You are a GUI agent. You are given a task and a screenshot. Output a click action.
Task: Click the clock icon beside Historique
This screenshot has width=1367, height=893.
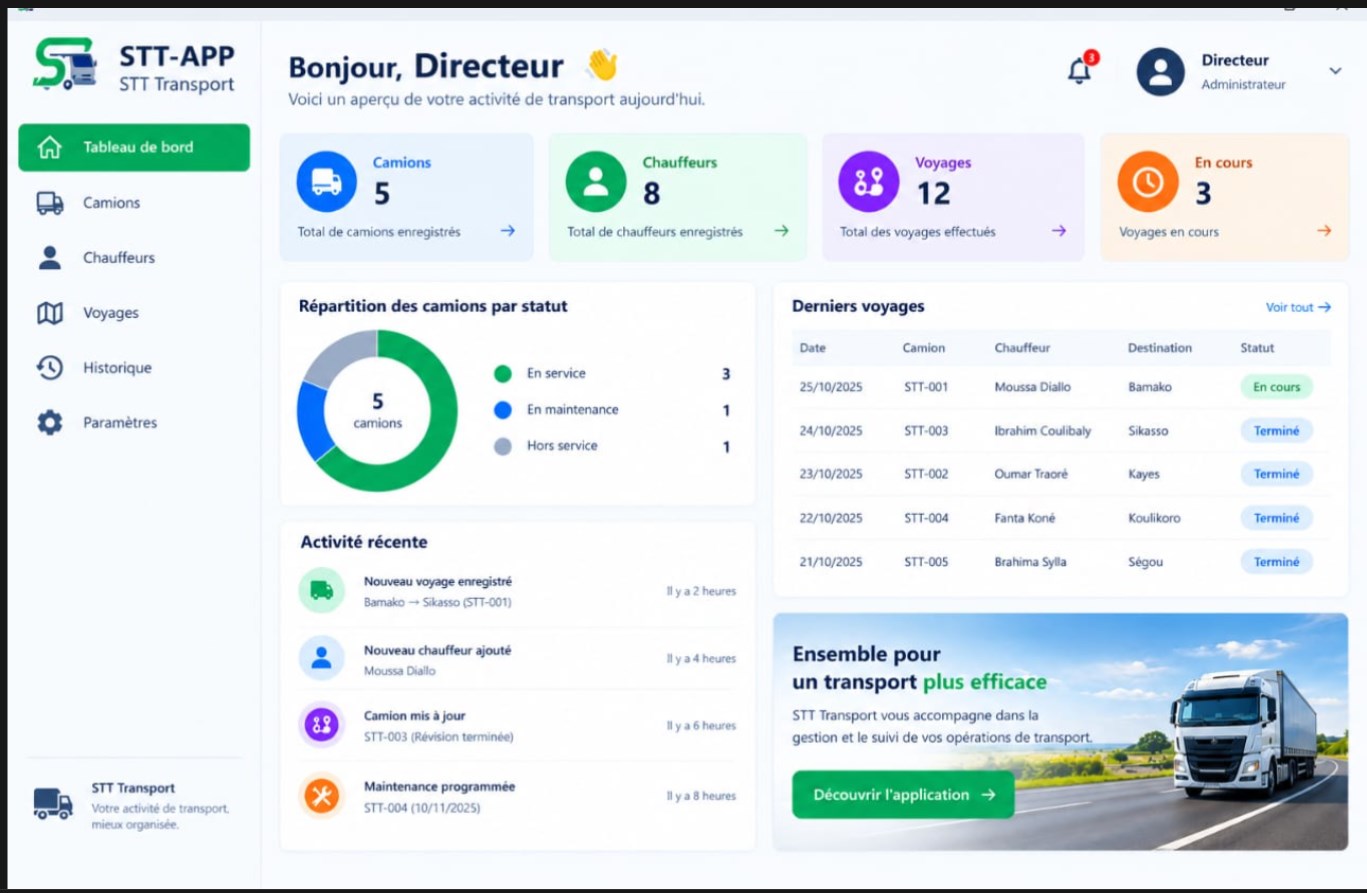click(x=49, y=368)
